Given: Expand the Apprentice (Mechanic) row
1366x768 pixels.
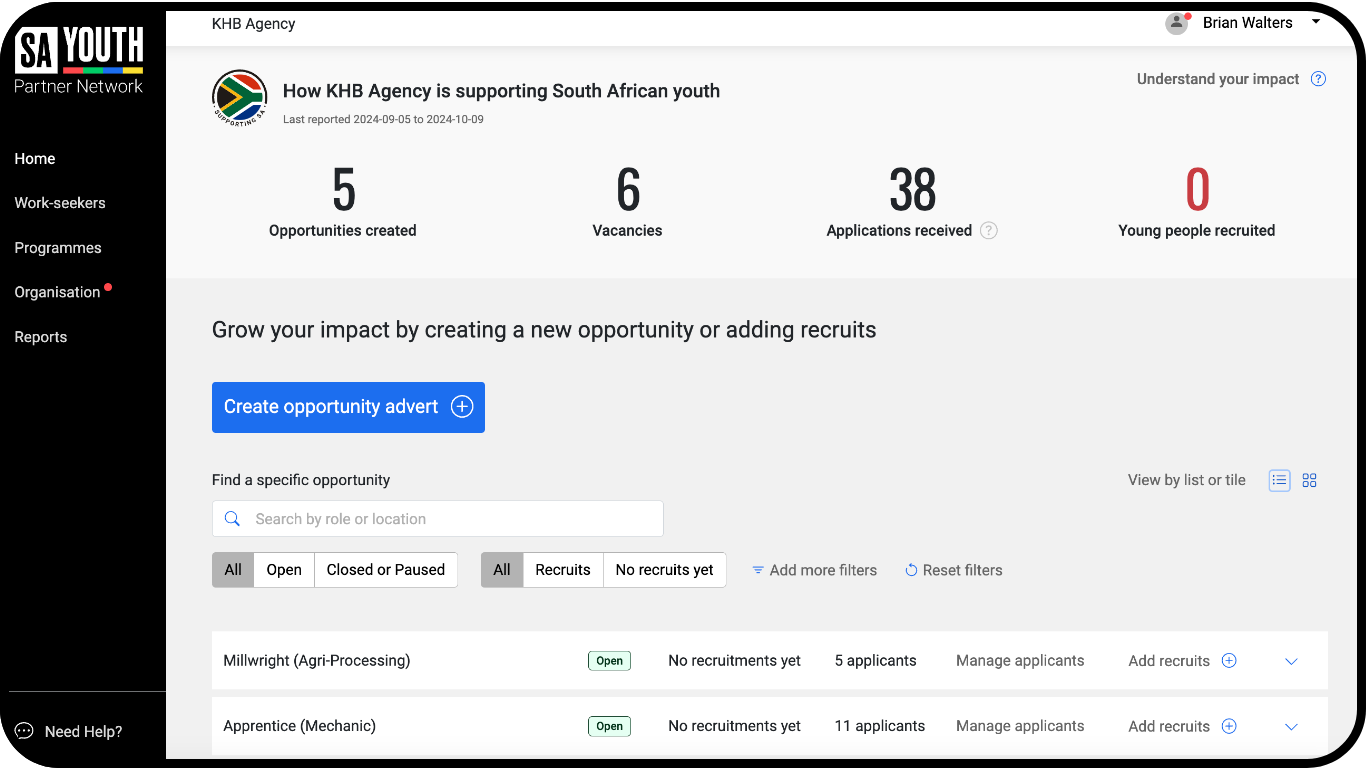Looking at the screenshot, I should pyautogui.click(x=1291, y=727).
